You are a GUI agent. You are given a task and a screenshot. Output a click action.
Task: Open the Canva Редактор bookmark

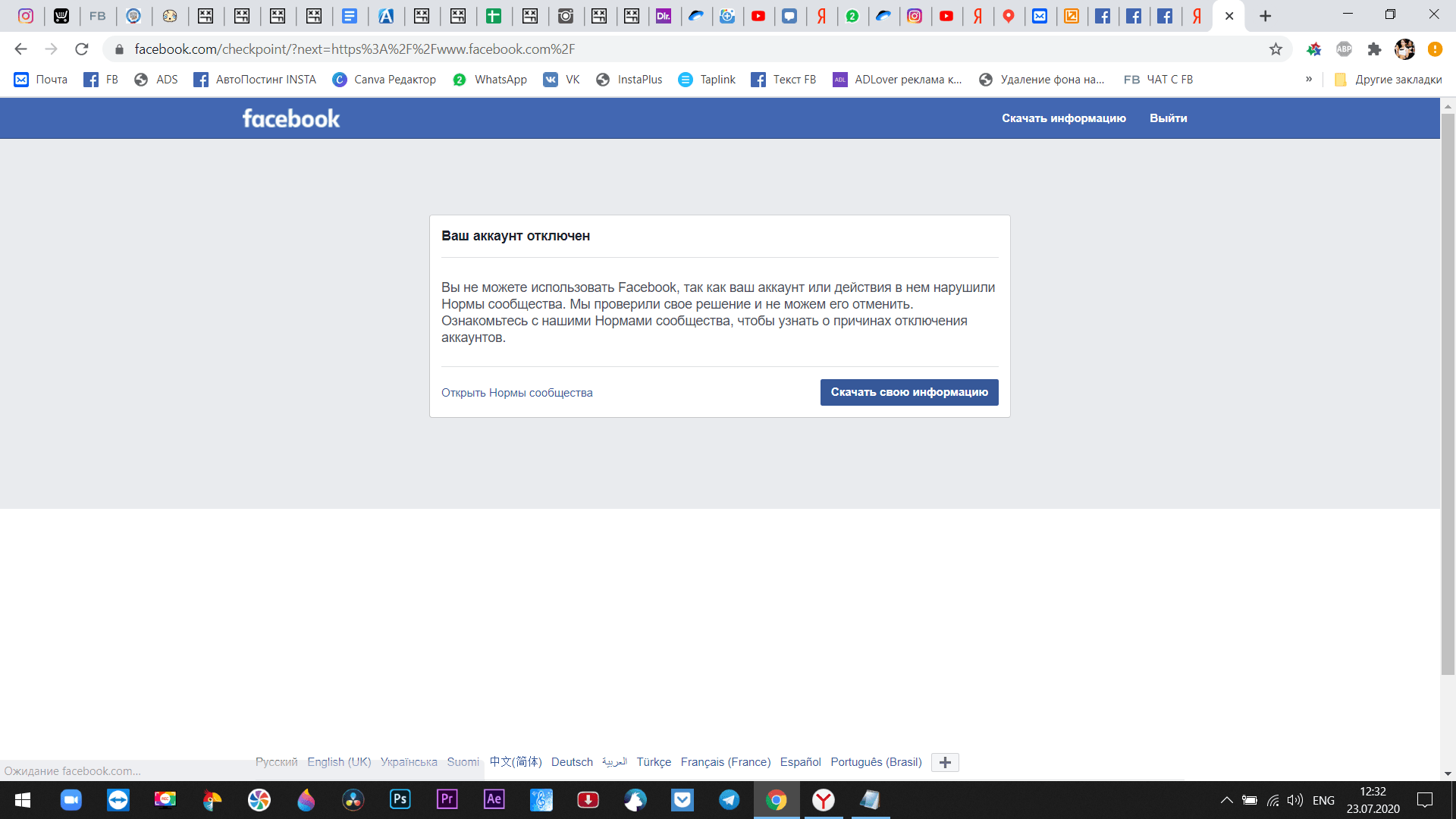click(384, 80)
